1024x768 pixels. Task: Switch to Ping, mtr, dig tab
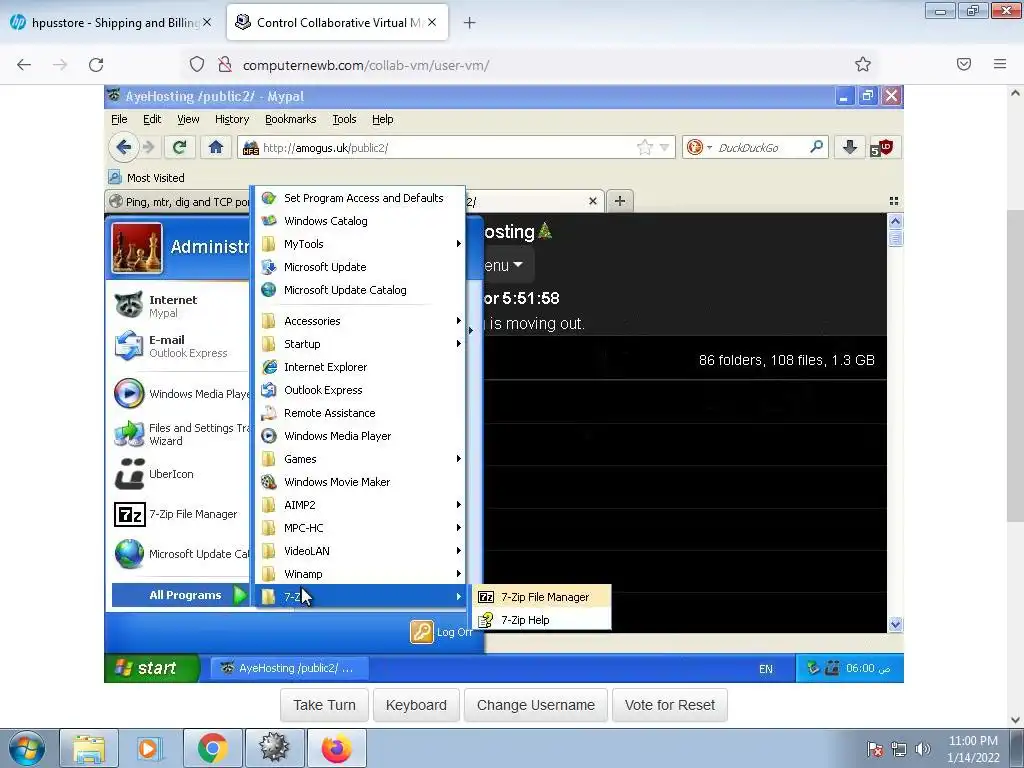pyautogui.click(x=179, y=202)
